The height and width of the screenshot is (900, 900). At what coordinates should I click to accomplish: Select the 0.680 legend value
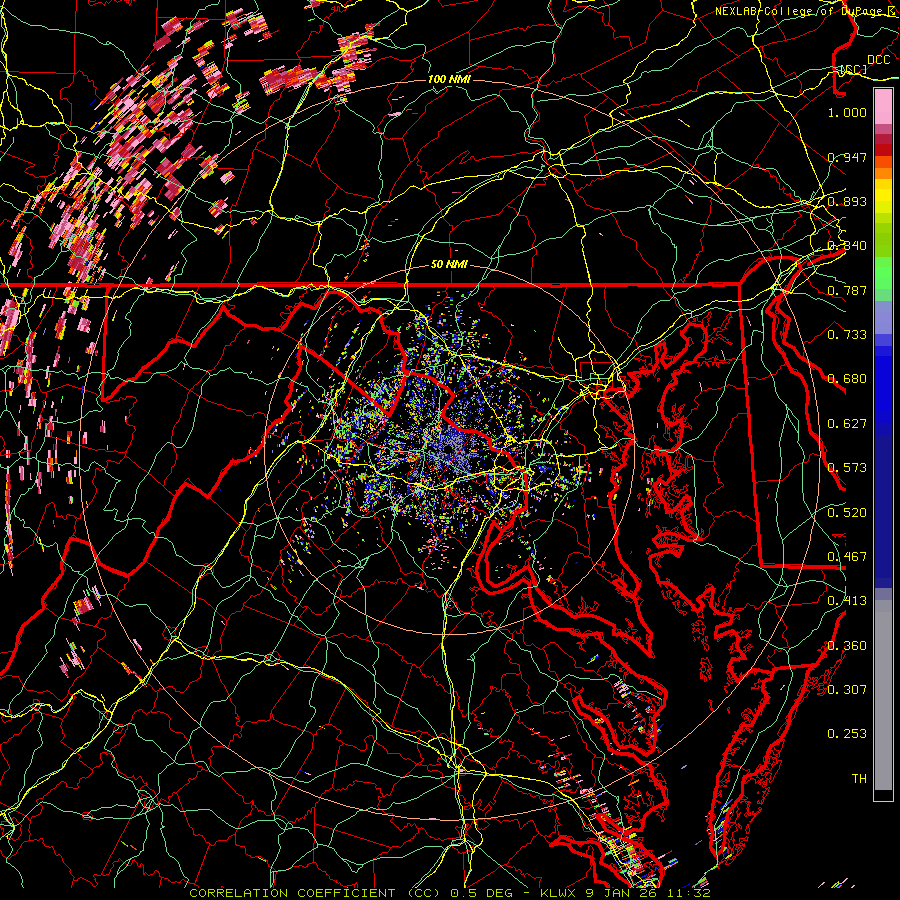[847, 379]
